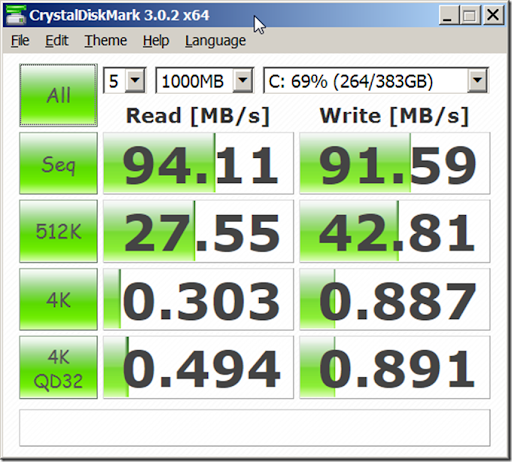Select the 4K QD32 read result 0.494
This screenshot has height=462, width=512.
click(198, 367)
